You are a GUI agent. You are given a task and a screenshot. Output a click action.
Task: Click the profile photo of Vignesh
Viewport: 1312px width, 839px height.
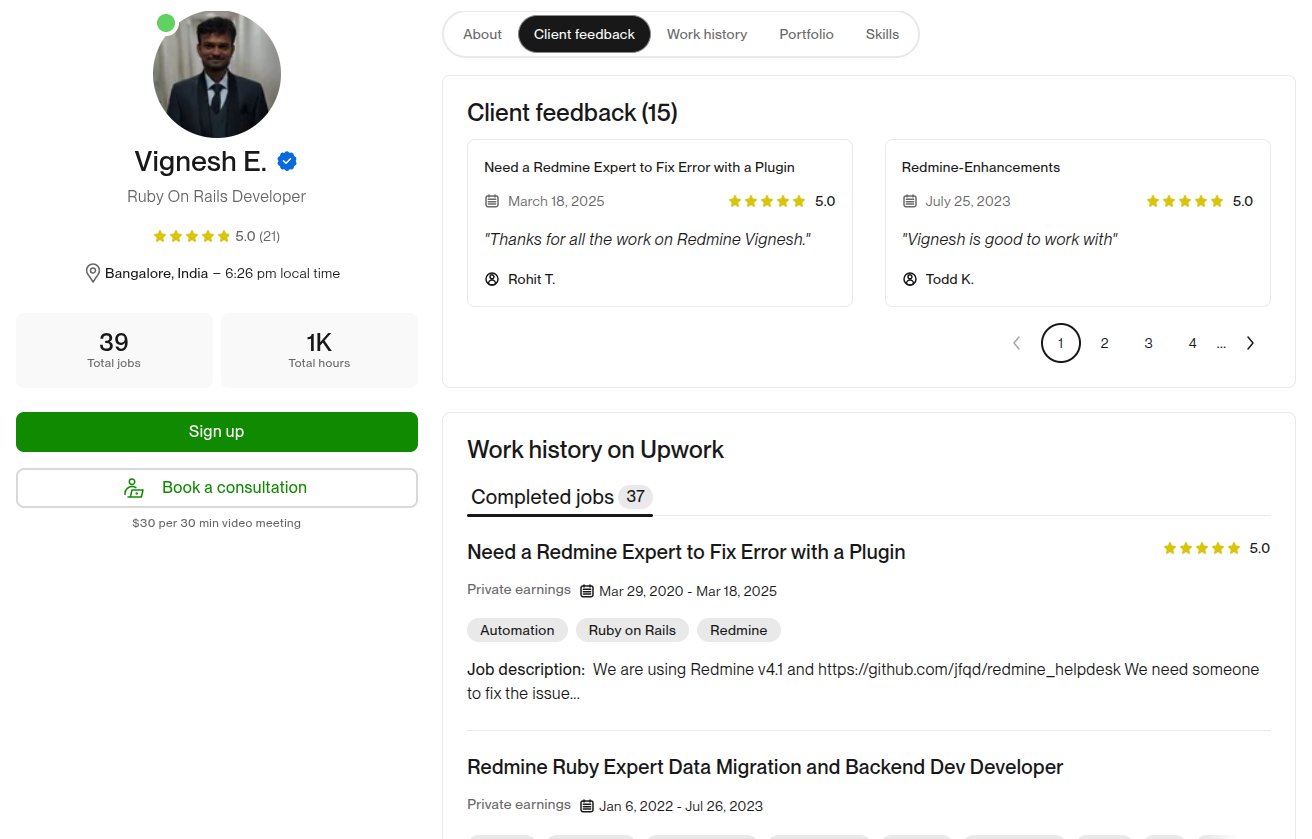pos(217,74)
